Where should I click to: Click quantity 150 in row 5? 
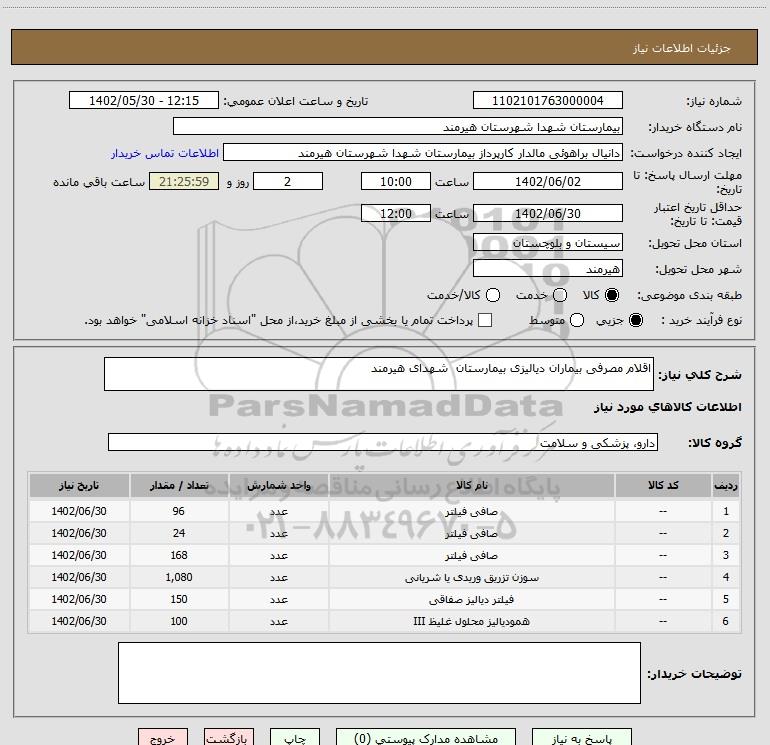(x=179, y=599)
